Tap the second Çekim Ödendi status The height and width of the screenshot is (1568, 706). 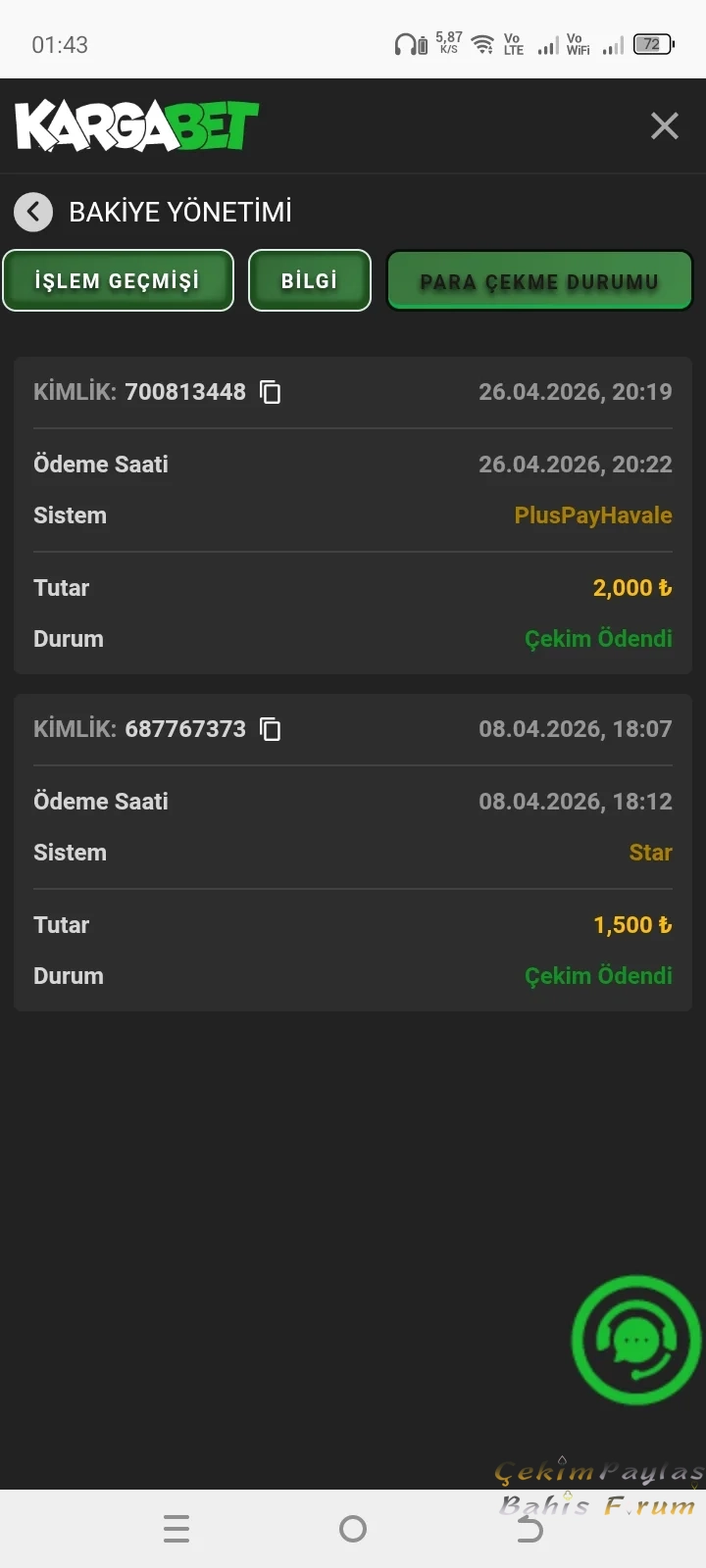[598, 976]
